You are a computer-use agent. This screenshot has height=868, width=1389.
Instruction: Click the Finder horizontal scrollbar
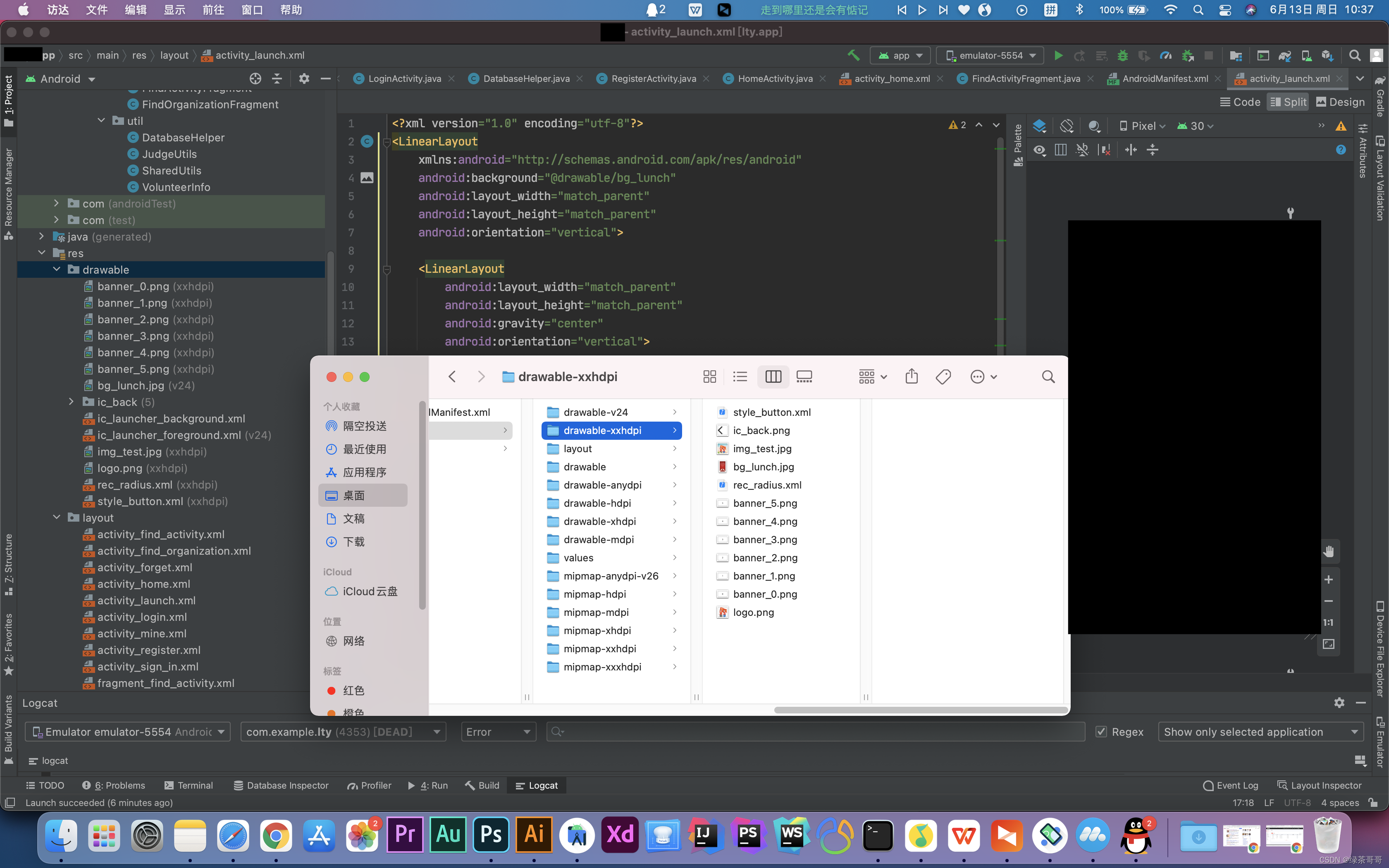tap(920, 710)
